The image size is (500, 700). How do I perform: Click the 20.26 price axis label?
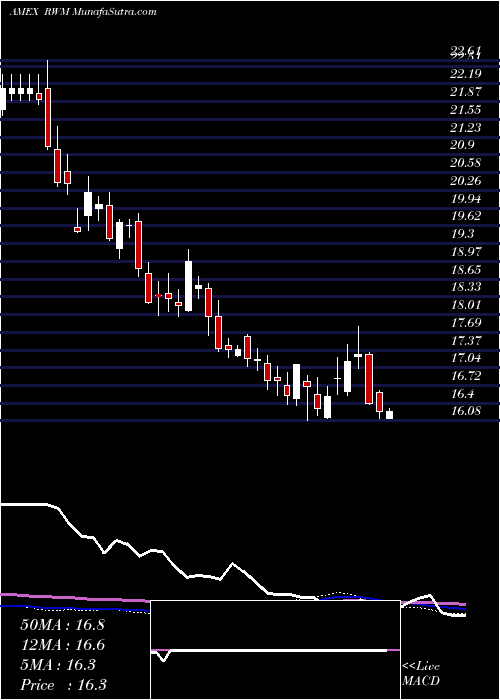coord(466,181)
